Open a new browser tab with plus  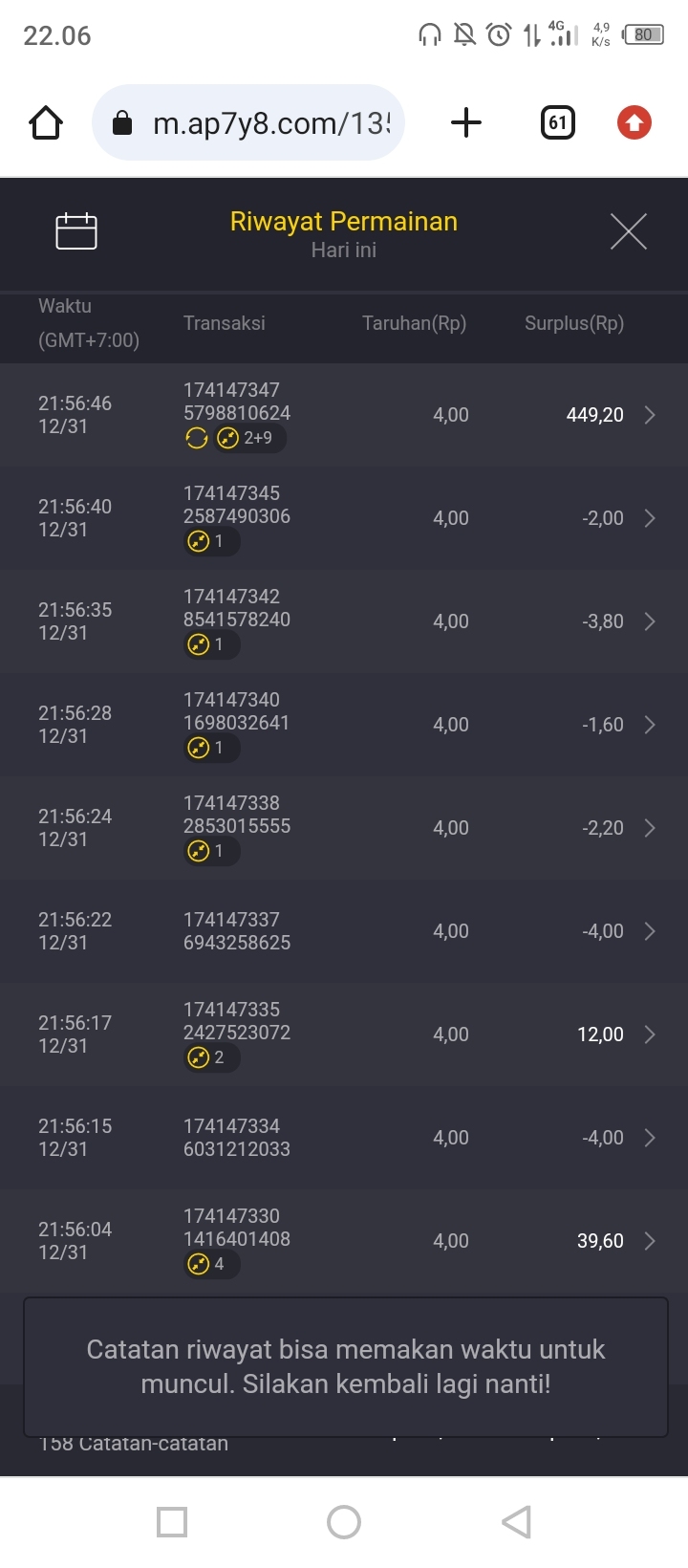tap(466, 123)
